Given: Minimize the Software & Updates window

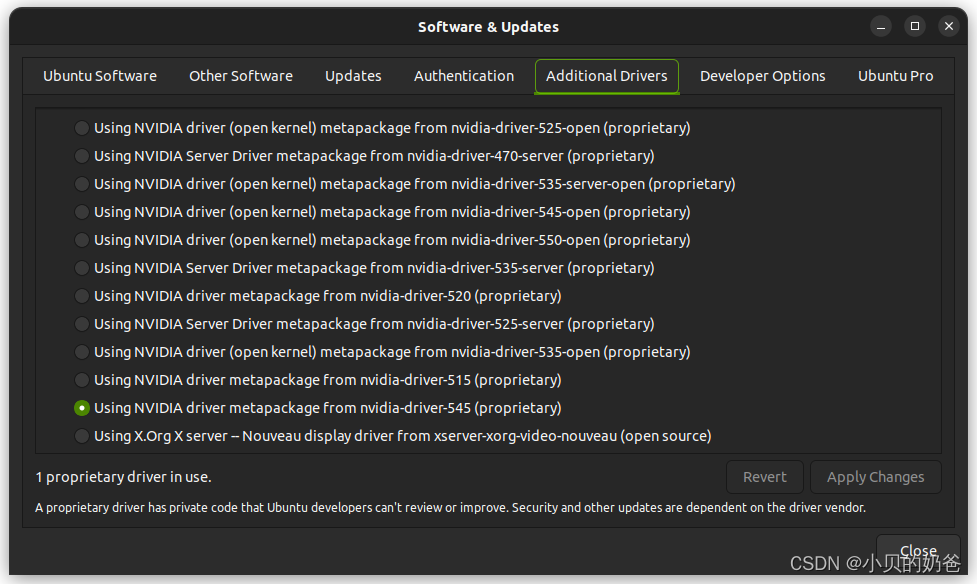Looking at the screenshot, I should pyautogui.click(x=880, y=27).
